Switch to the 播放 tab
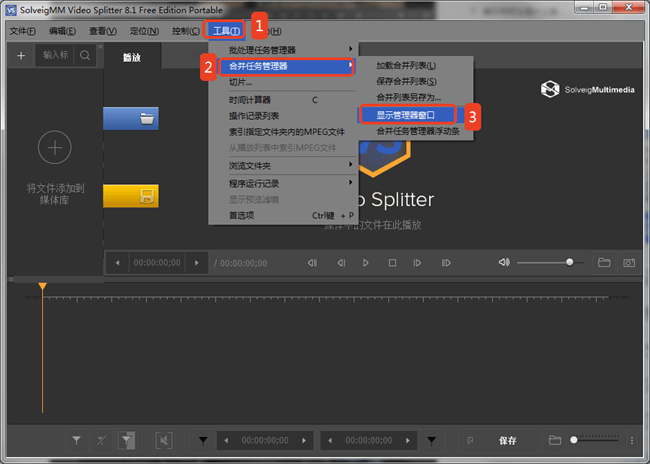This screenshot has width=650, height=464. click(132, 57)
